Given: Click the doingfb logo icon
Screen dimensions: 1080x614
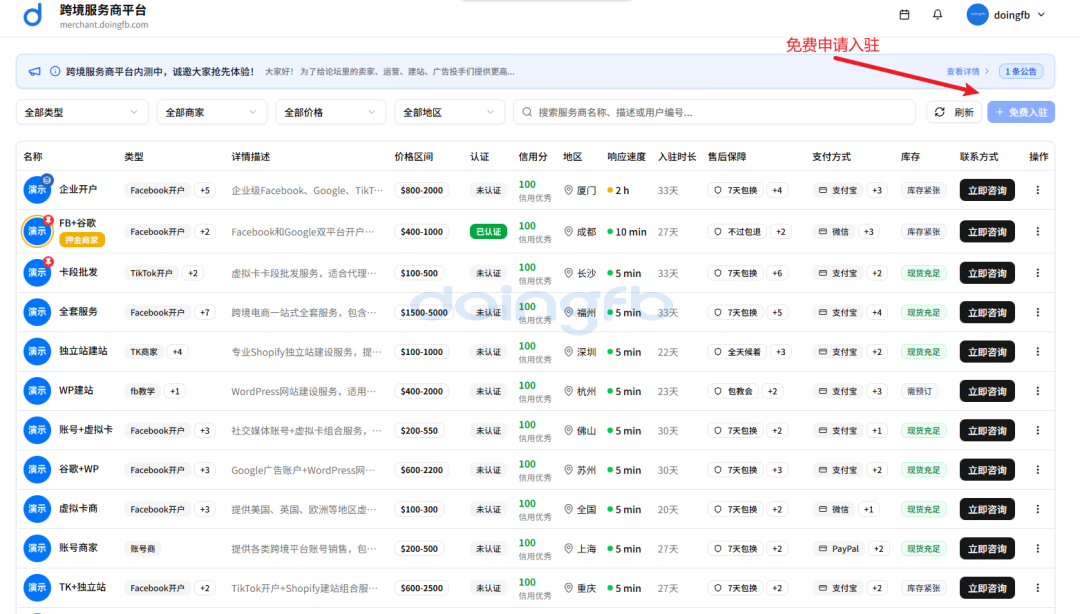Looking at the screenshot, I should [x=33, y=15].
